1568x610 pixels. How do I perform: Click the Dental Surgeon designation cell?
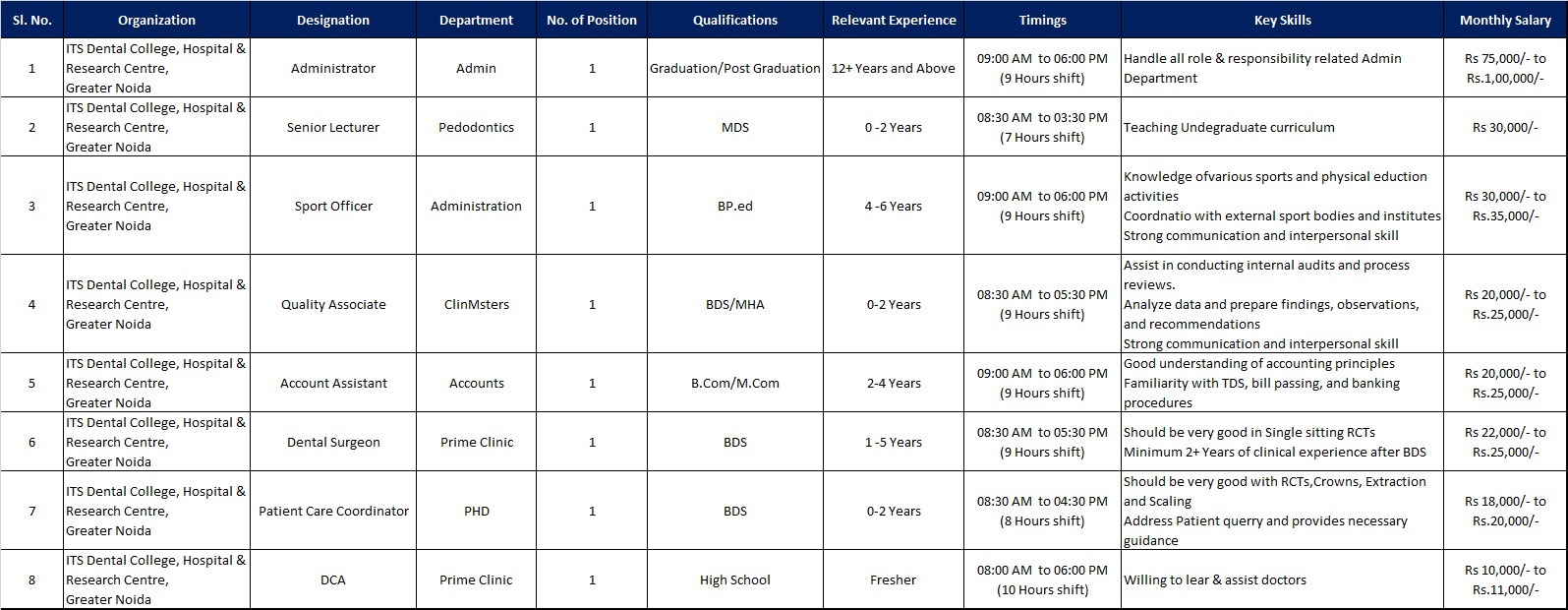333,442
